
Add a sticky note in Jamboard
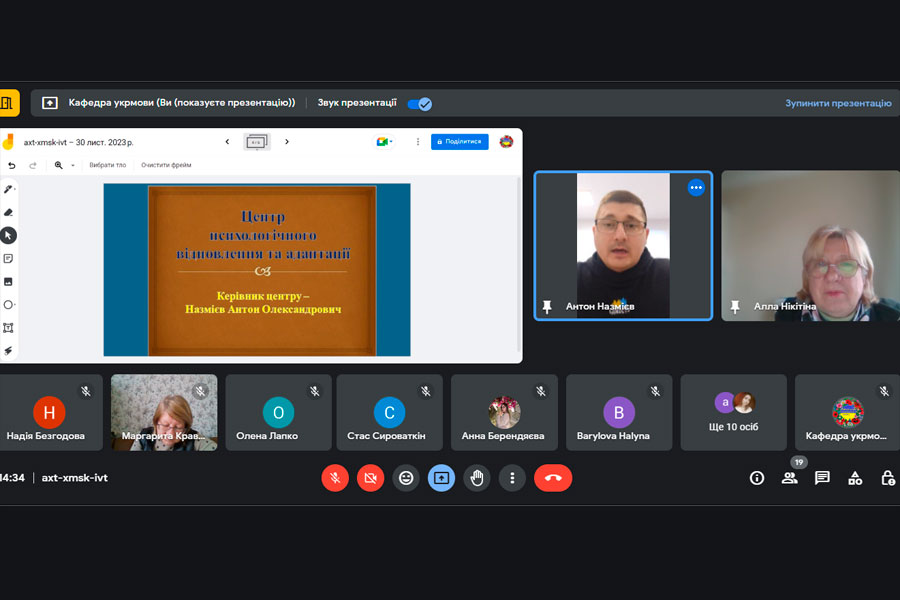(9, 258)
